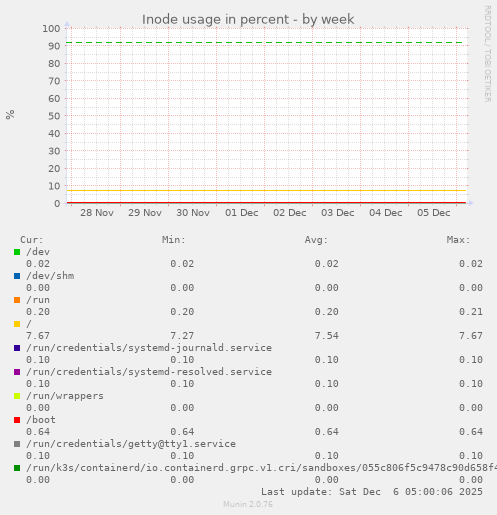Click the red /boot legend color square

[x=17, y=420]
